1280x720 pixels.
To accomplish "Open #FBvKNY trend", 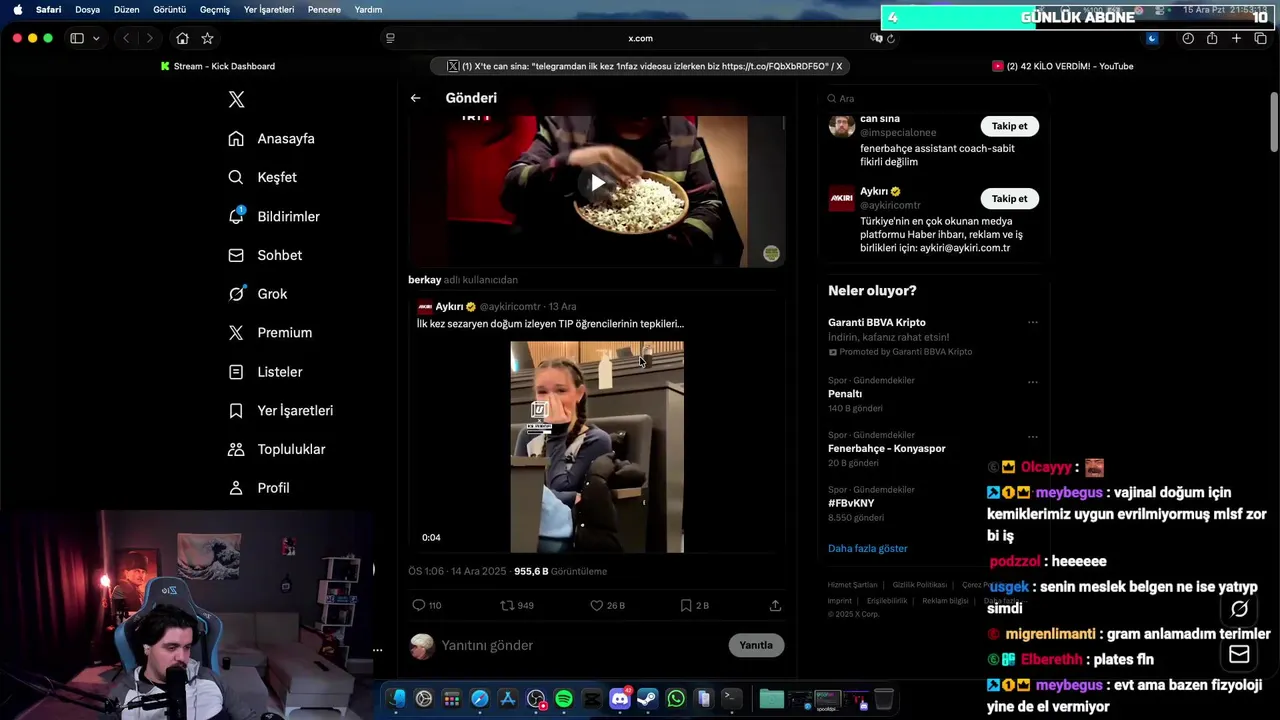I will tap(851, 503).
